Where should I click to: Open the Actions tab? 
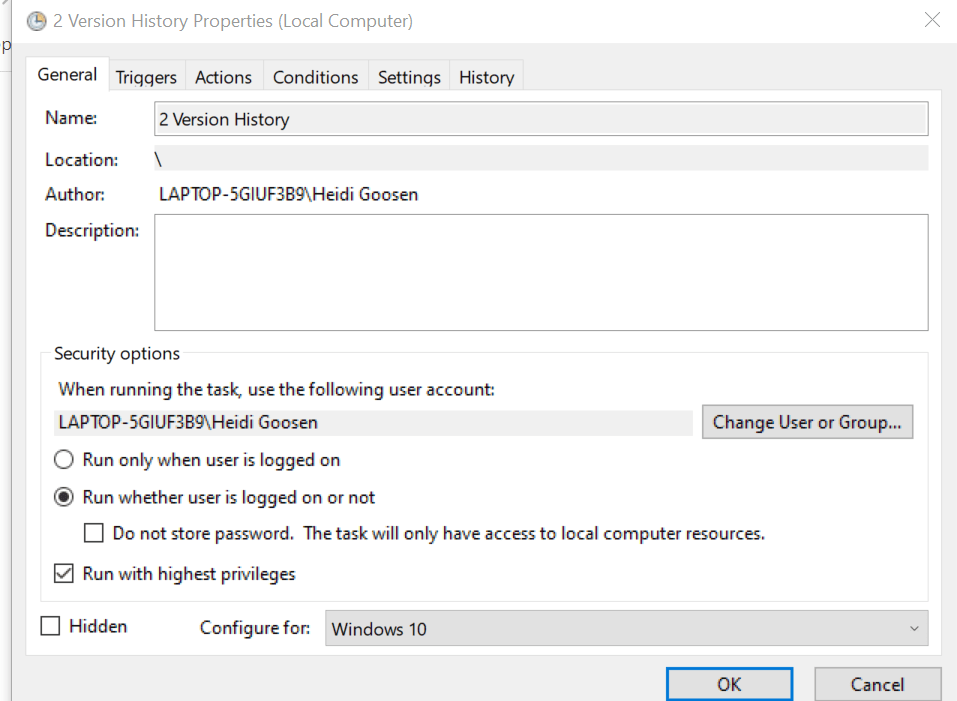point(223,76)
